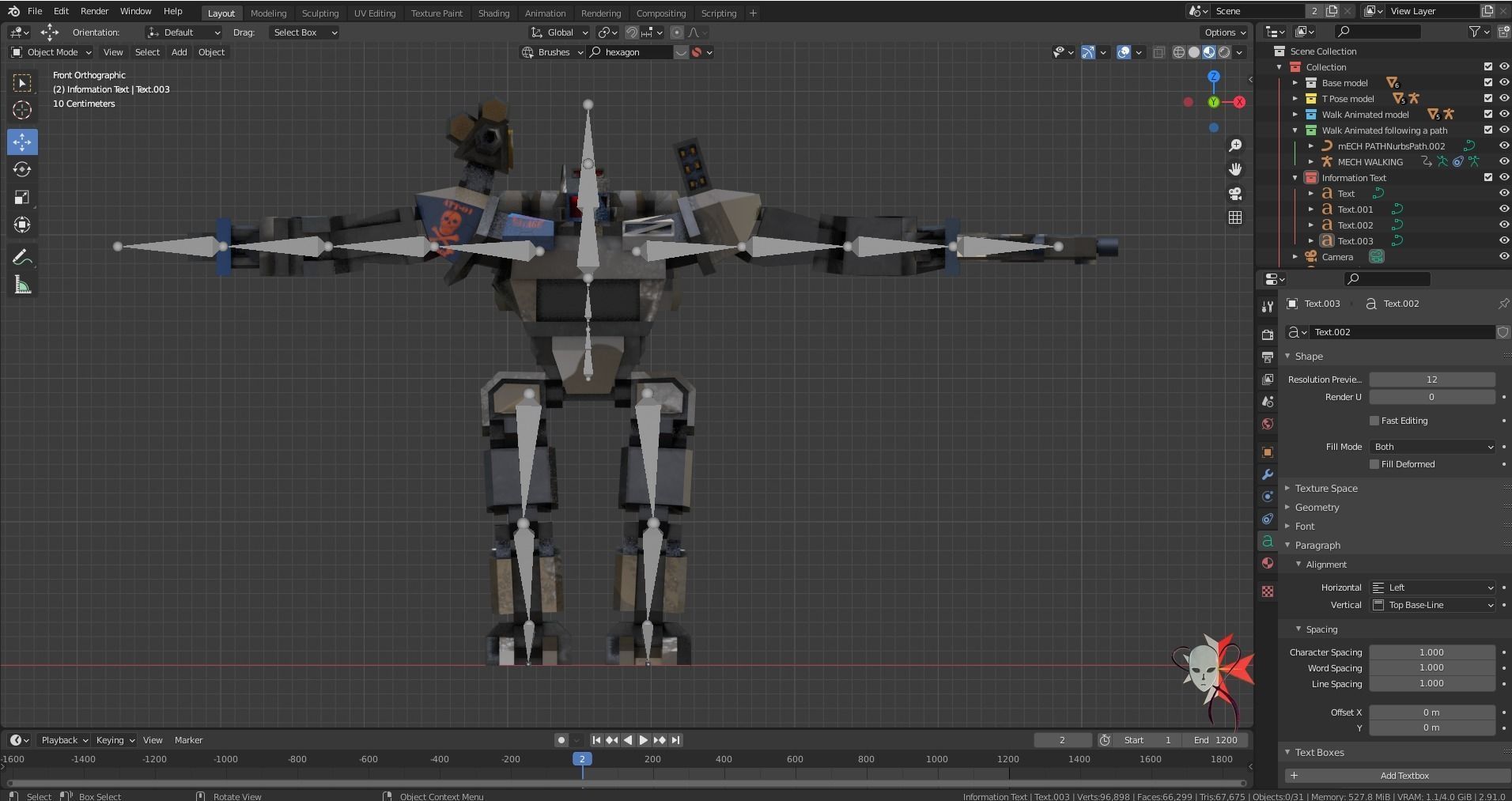Viewport: 1512px width, 801px height.
Task: Open the Modifier properties wrench tab
Action: [x=1268, y=474]
